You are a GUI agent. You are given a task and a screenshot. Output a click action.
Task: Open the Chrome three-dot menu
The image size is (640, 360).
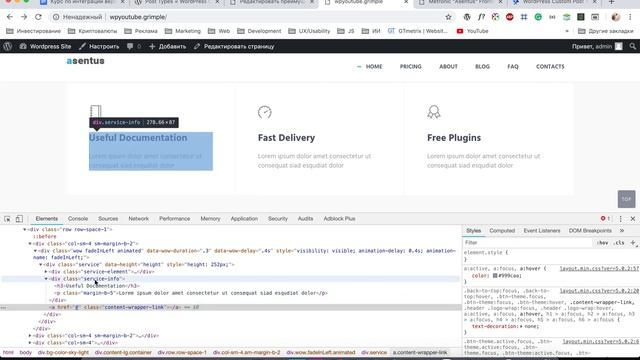point(630,17)
